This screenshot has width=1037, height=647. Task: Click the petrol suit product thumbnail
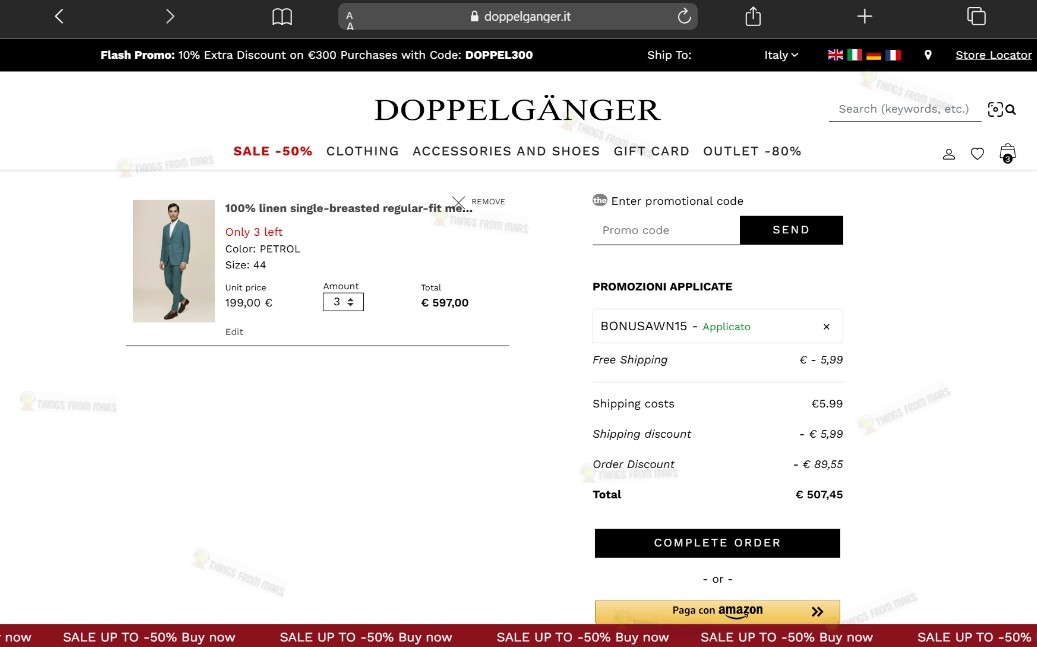[x=173, y=261]
